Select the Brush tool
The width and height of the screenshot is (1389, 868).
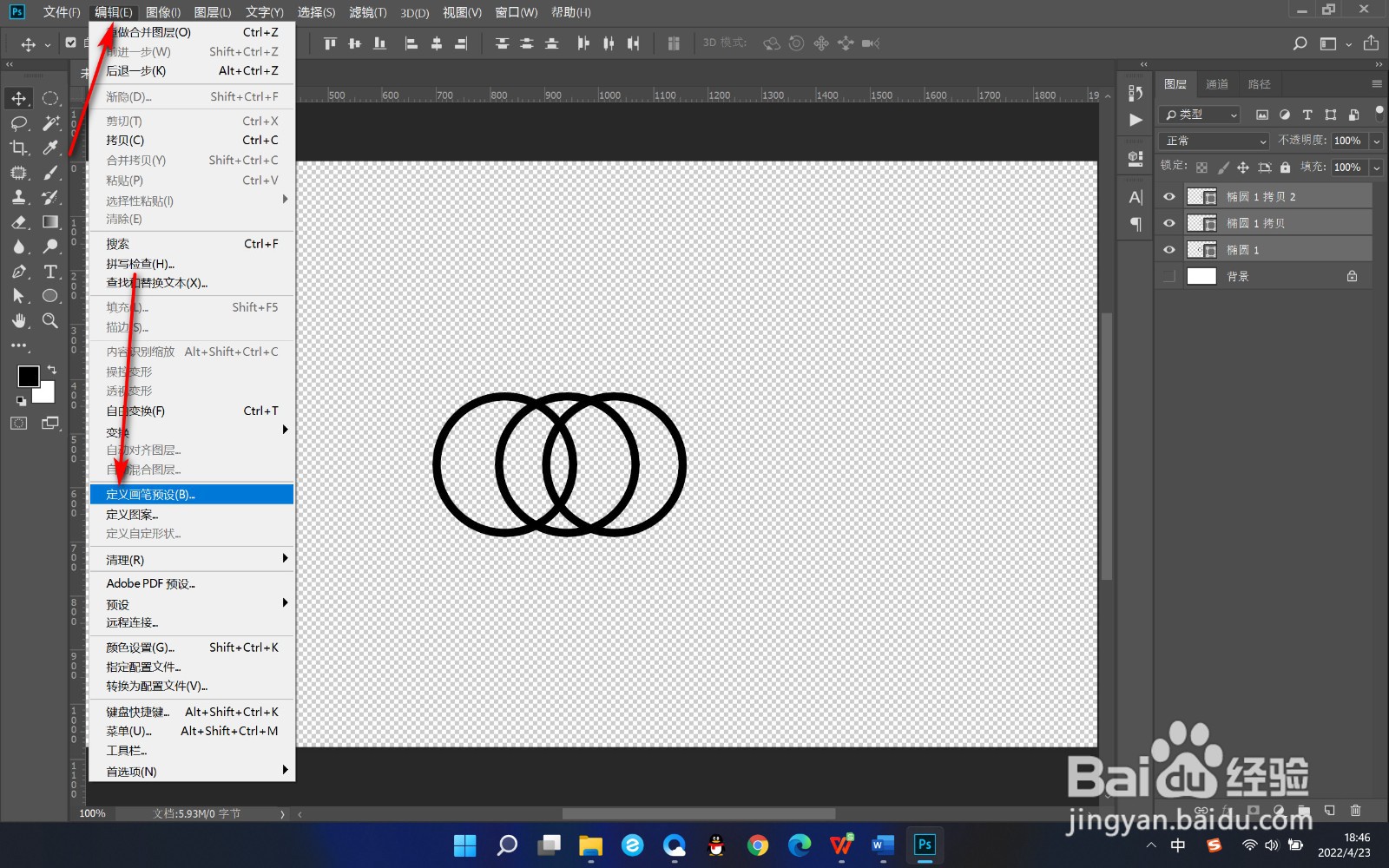(50, 173)
